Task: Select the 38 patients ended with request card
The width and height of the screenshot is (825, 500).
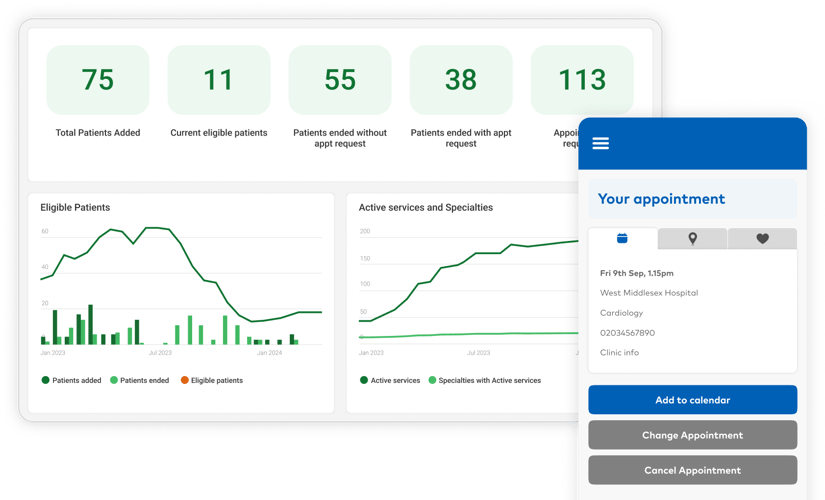Action: click(x=461, y=80)
